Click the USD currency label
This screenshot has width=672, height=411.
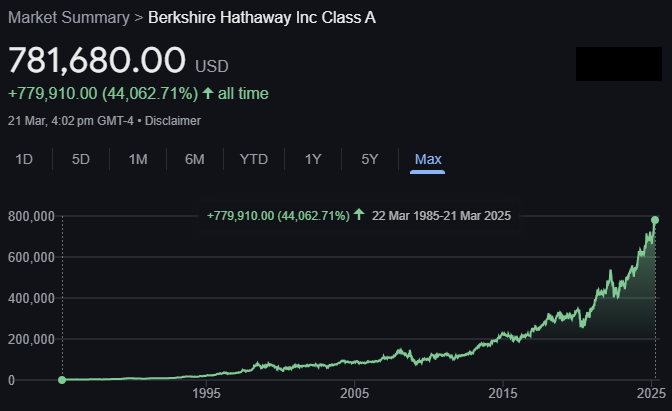point(212,66)
